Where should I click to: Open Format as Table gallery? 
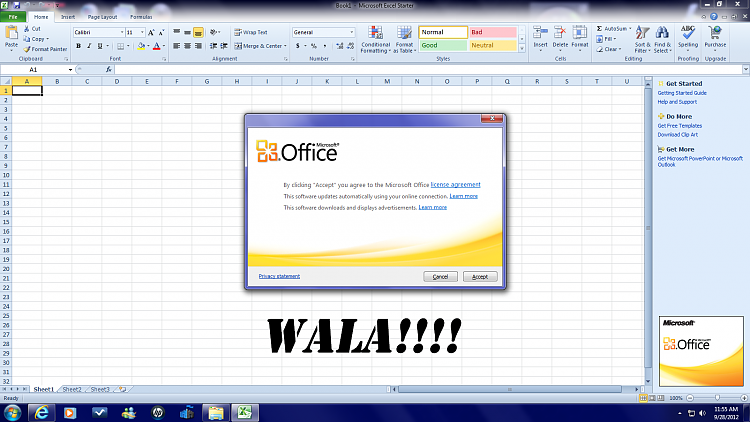(x=404, y=40)
